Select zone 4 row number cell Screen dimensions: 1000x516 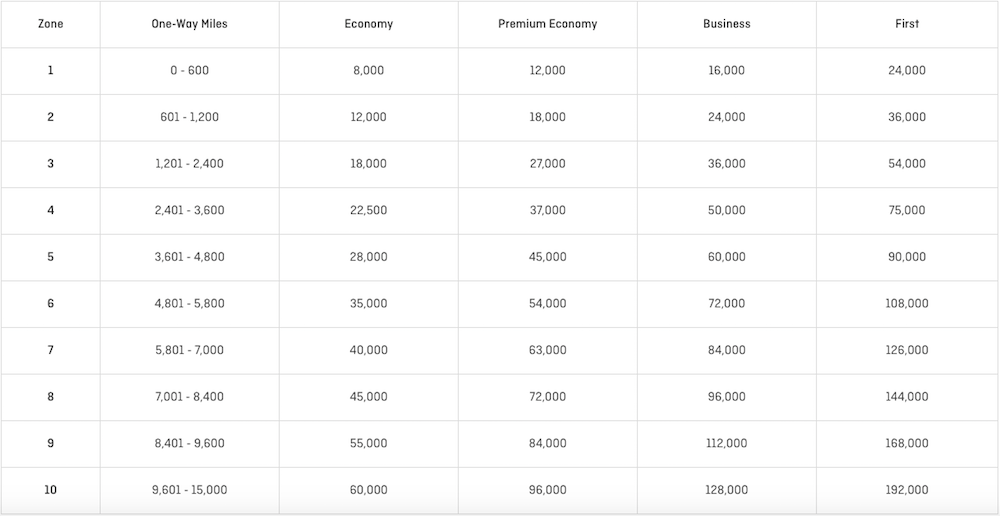50,210
